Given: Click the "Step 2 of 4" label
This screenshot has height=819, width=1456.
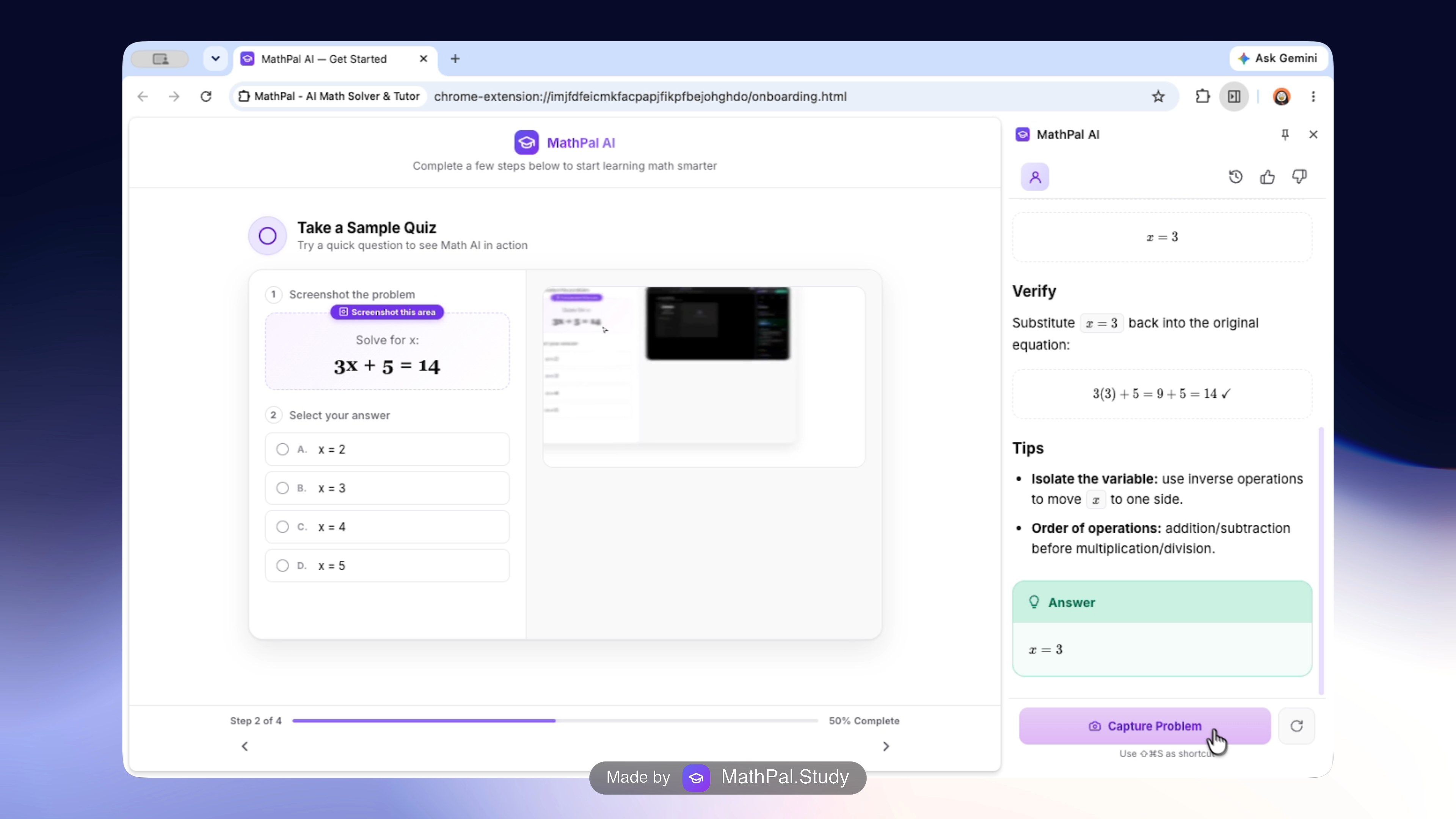Looking at the screenshot, I should [256, 721].
